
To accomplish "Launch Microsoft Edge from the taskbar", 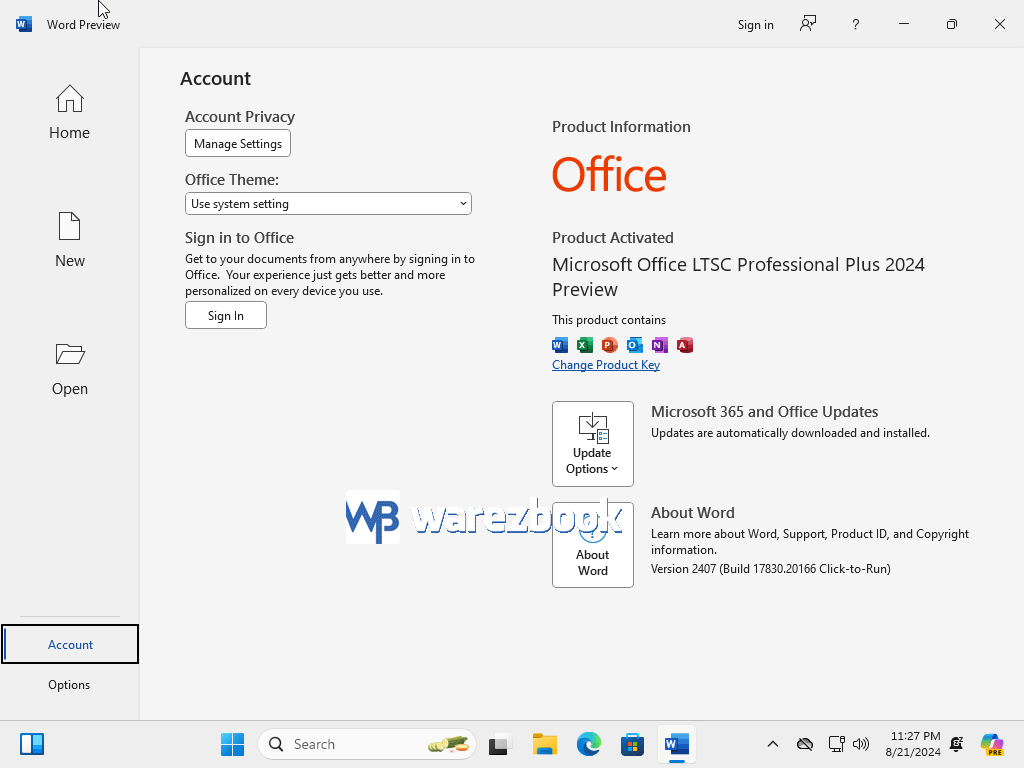I will [588, 744].
